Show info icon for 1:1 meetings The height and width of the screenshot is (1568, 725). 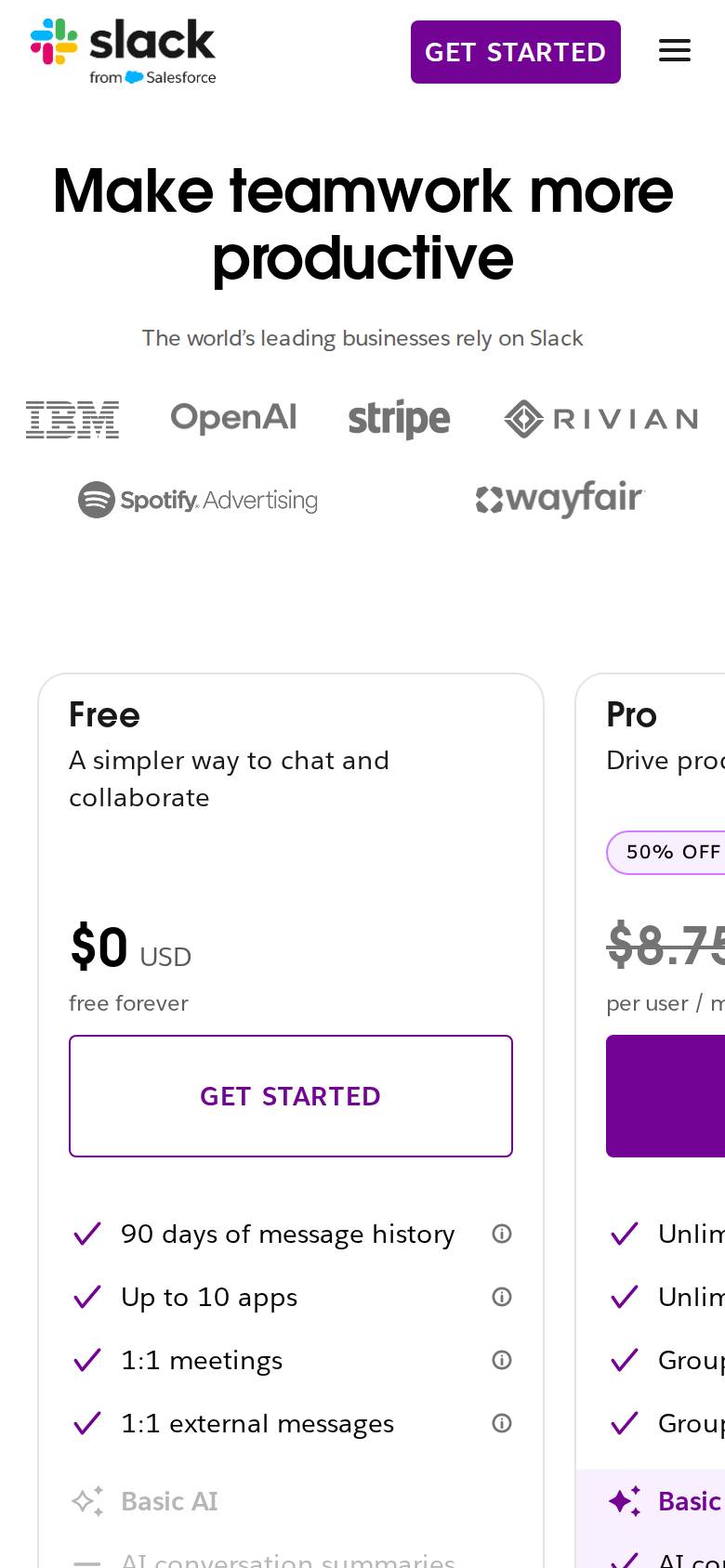coord(502,1360)
